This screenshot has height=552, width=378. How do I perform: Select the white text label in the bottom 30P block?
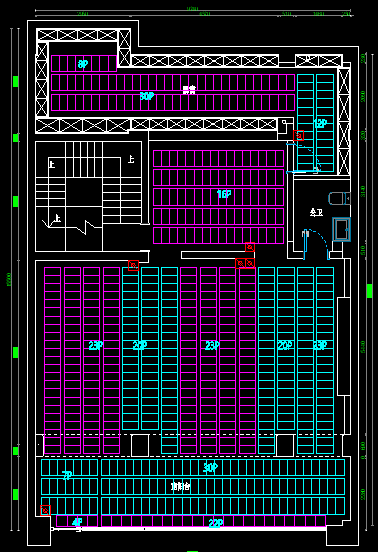[180, 487]
